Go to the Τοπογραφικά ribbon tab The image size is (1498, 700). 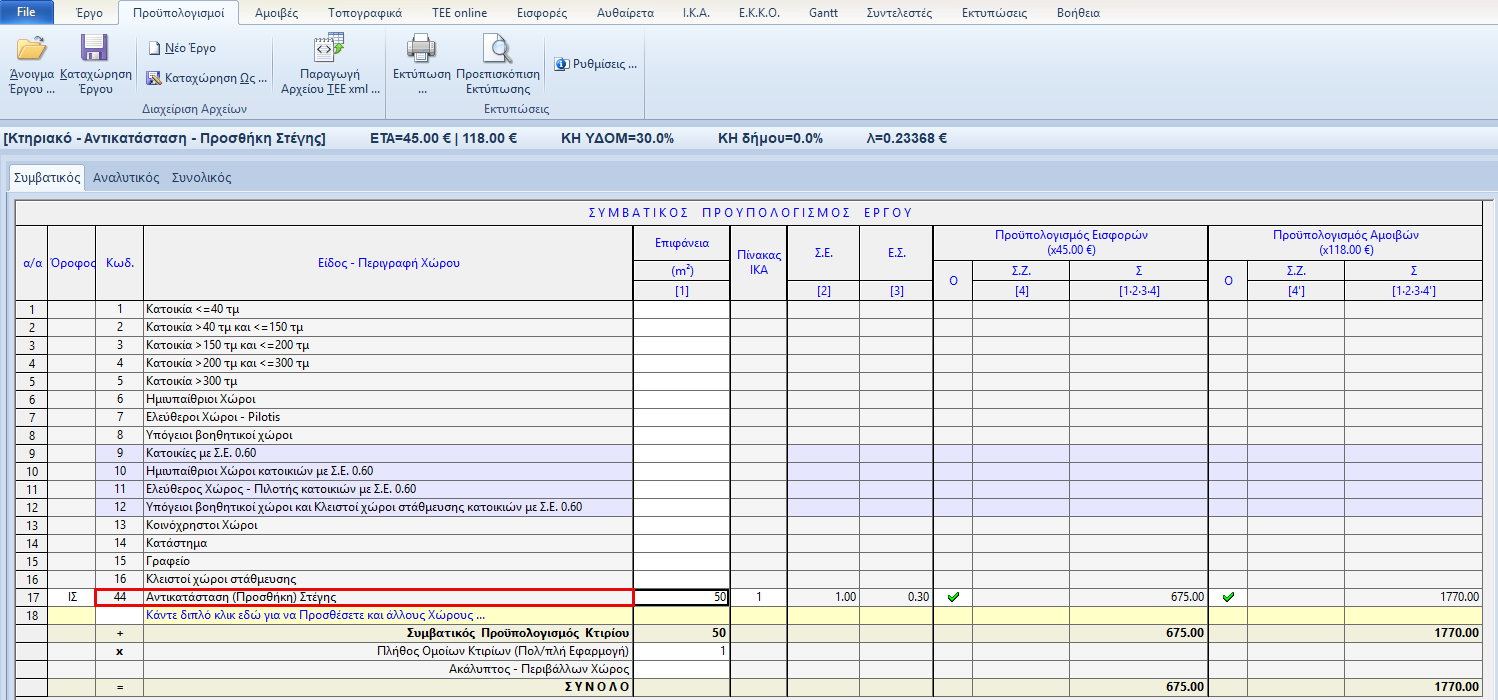366,14
